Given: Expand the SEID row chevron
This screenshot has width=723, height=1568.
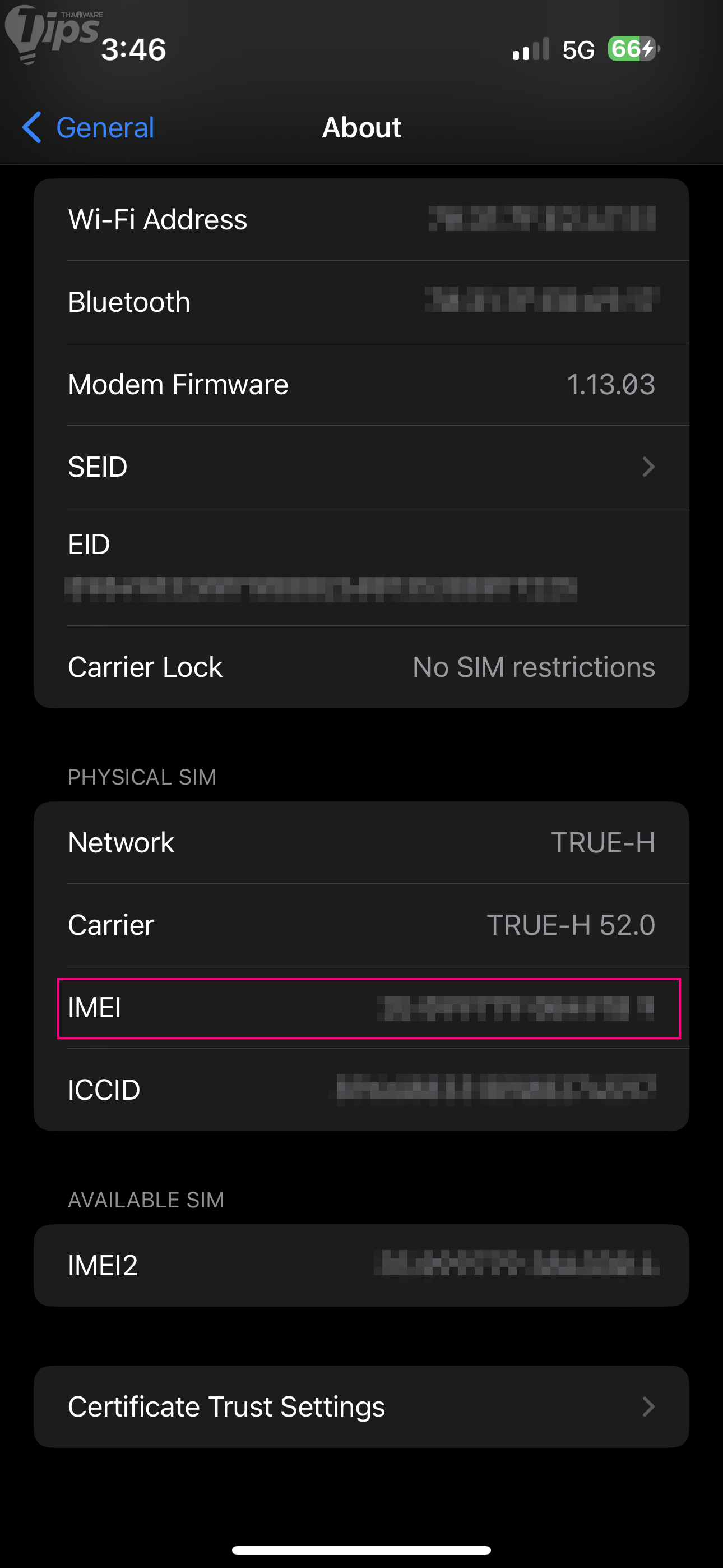Looking at the screenshot, I should click(648, 467).
